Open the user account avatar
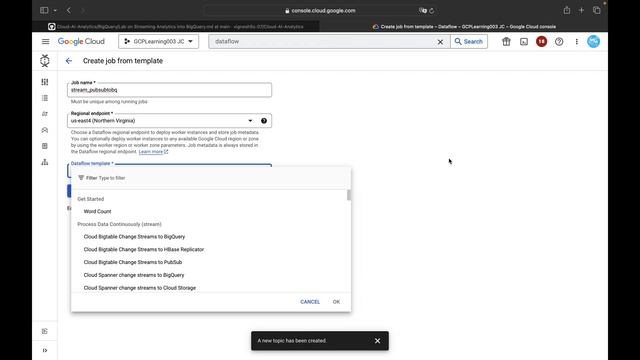Image resolution: width=640 pixels, height=360 pixels. 593,41
